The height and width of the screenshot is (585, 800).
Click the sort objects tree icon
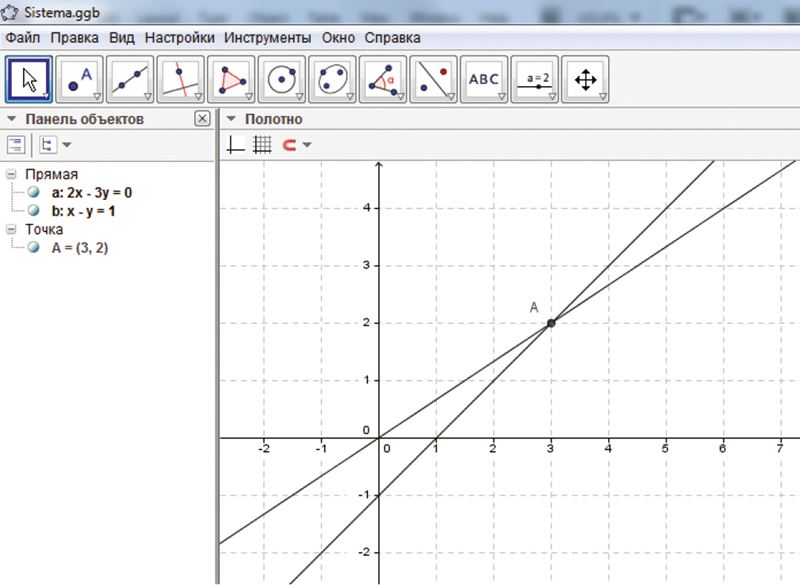47,145
